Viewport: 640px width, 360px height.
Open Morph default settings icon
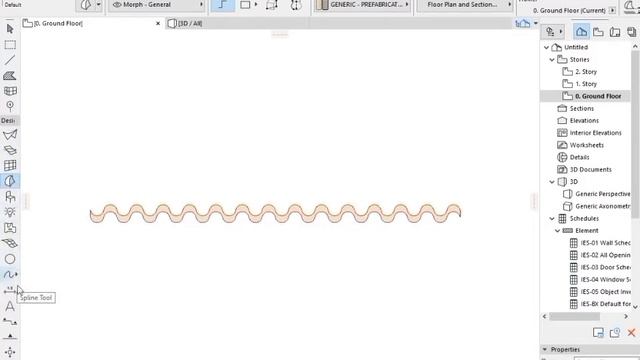pos(86,5)
